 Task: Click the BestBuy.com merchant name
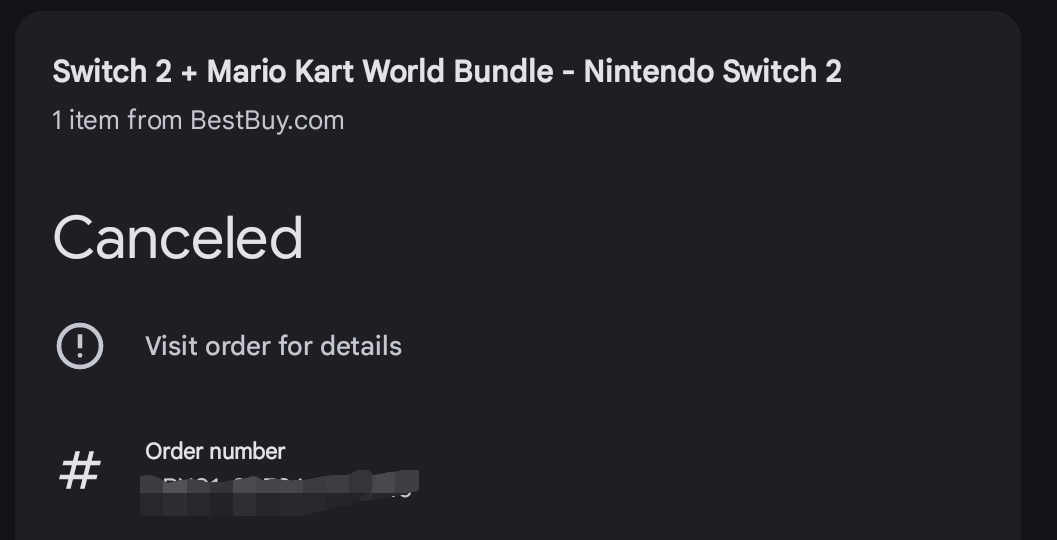267,120
